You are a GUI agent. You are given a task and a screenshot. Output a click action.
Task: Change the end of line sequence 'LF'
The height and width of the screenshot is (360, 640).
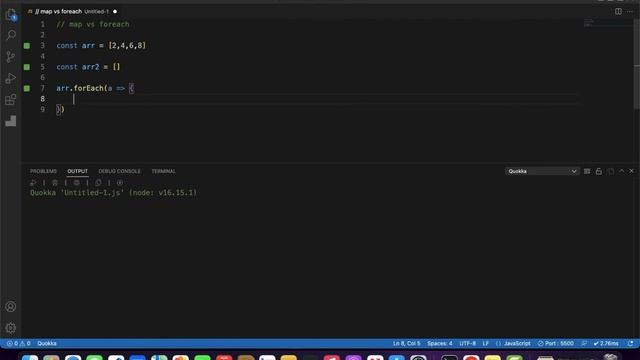tap(486, 343)
